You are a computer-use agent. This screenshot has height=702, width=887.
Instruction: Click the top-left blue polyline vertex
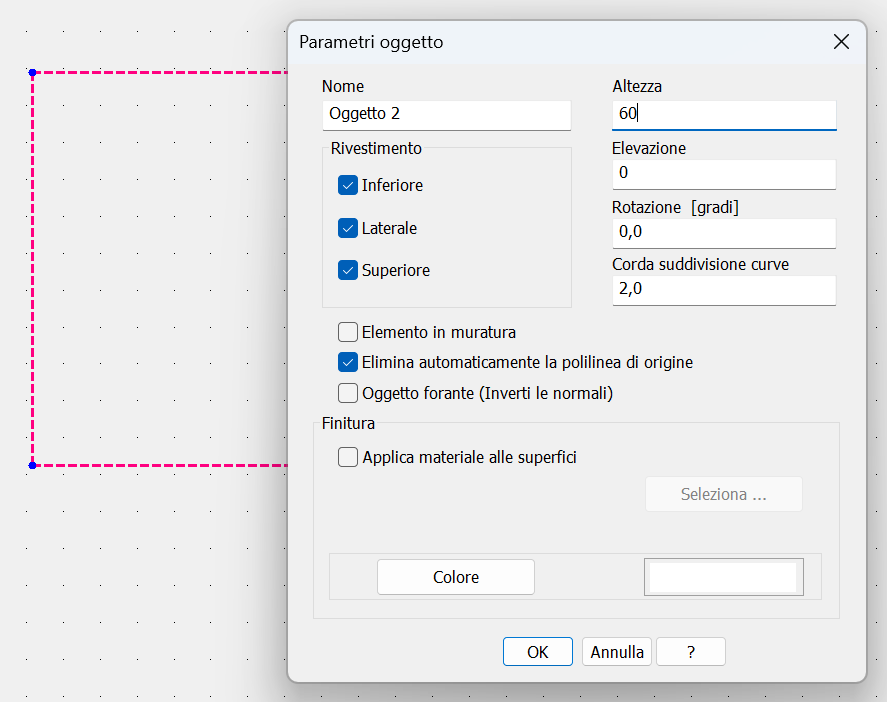click(32, 72)
